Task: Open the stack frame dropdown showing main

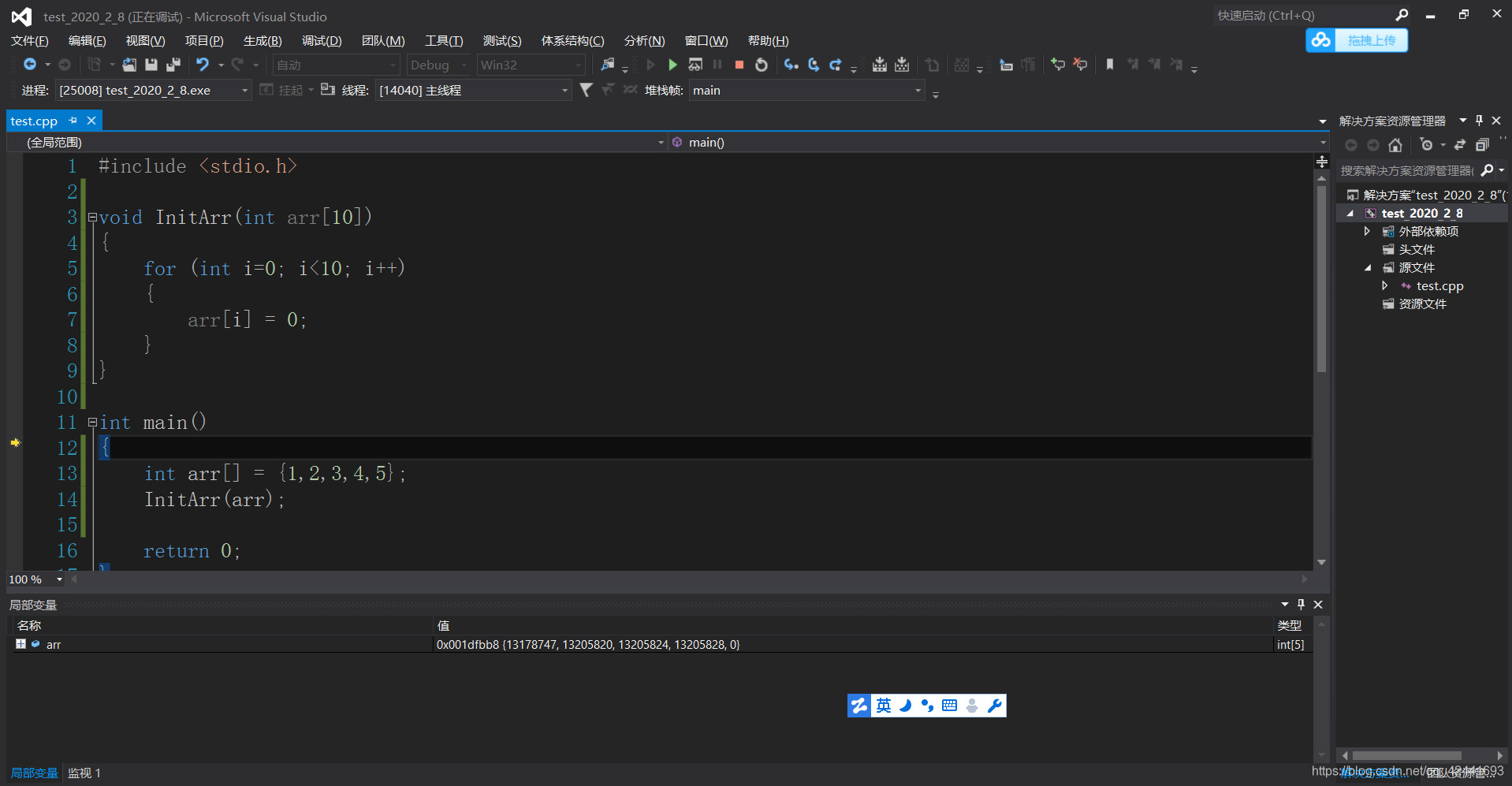Action: (806, 90)
